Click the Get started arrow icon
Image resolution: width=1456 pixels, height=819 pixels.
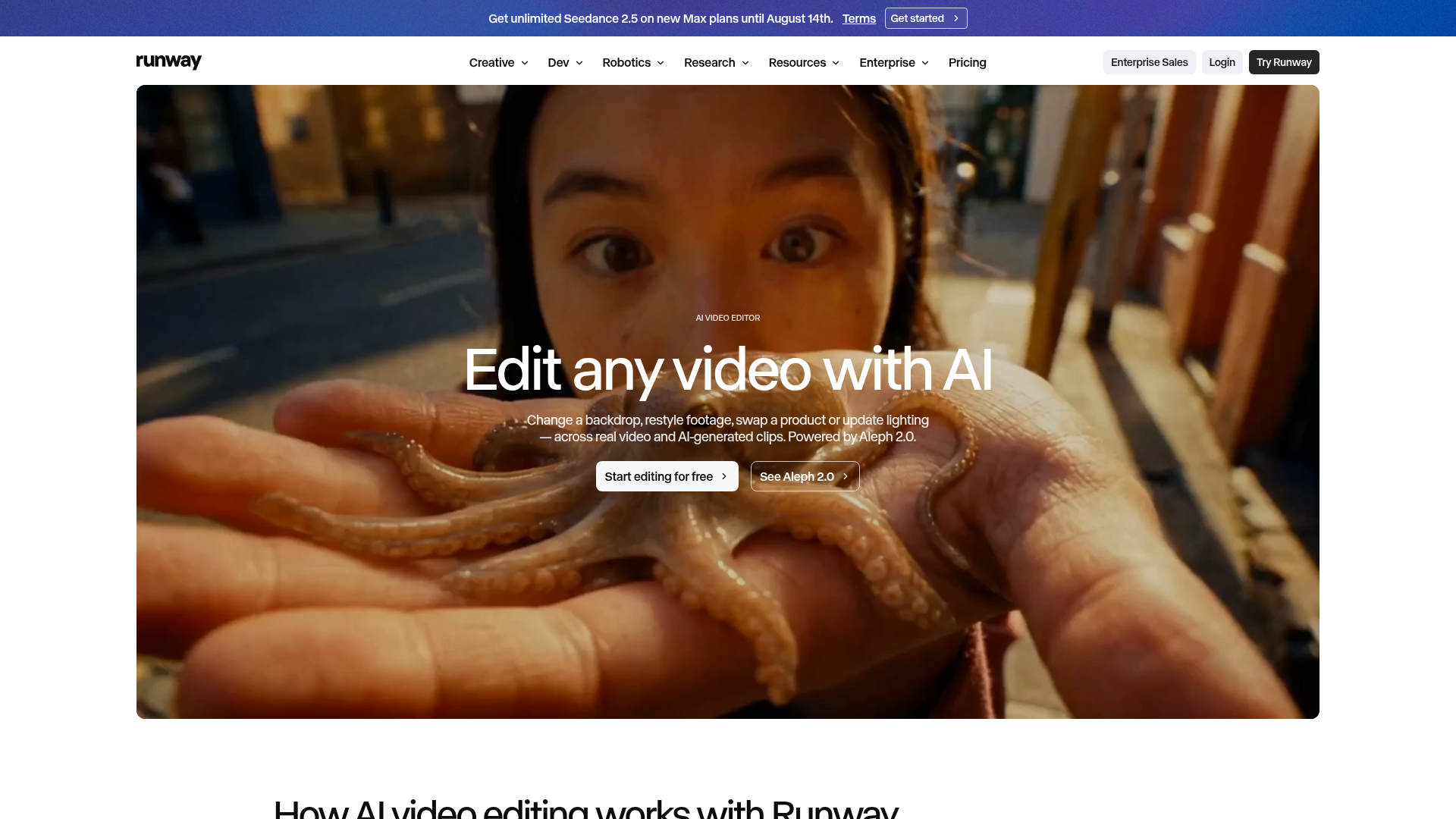(956, 18)
